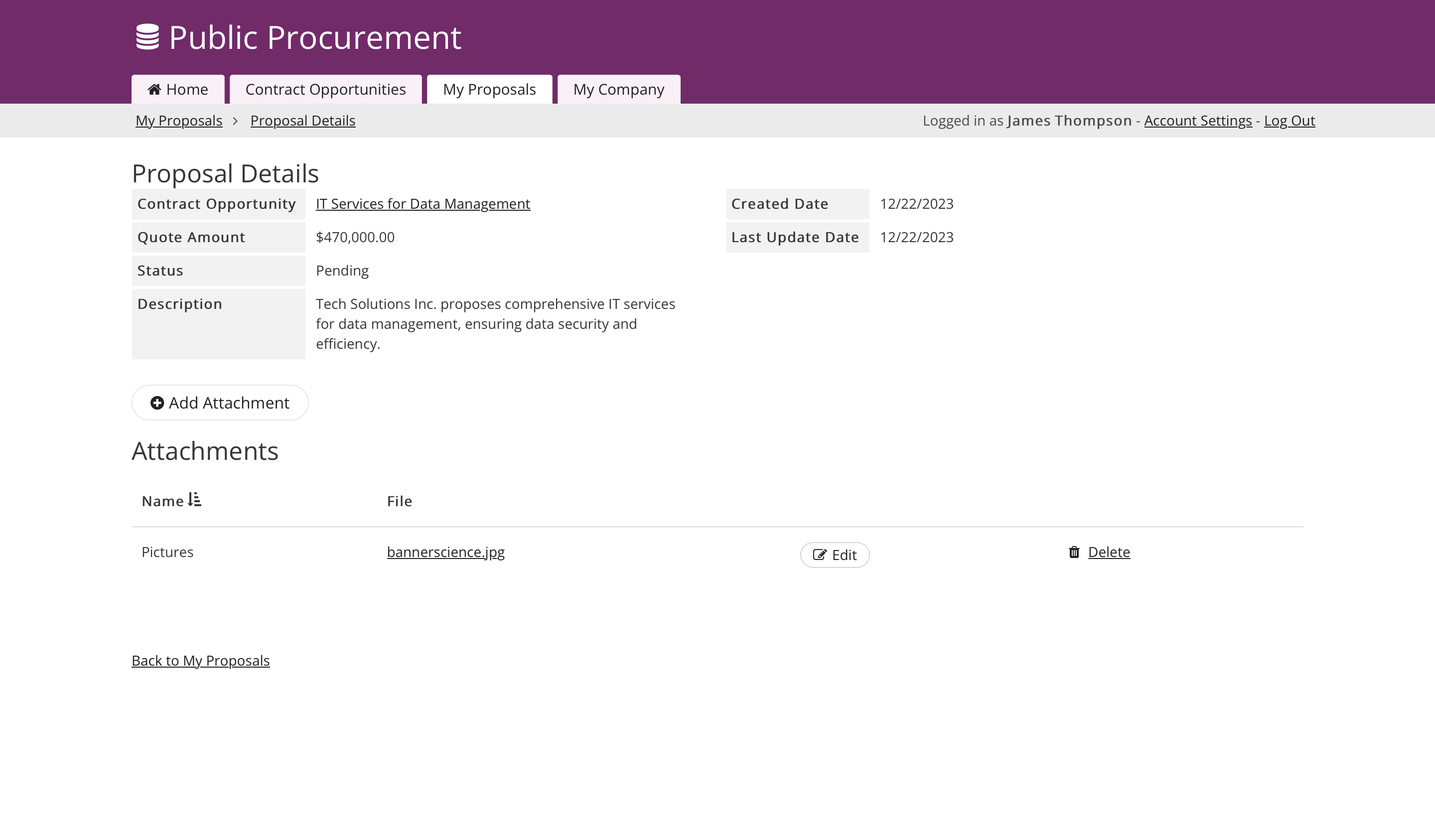Open the My Proposals breadcrumb link
The image size is (1435, 840).
point(179,121)
